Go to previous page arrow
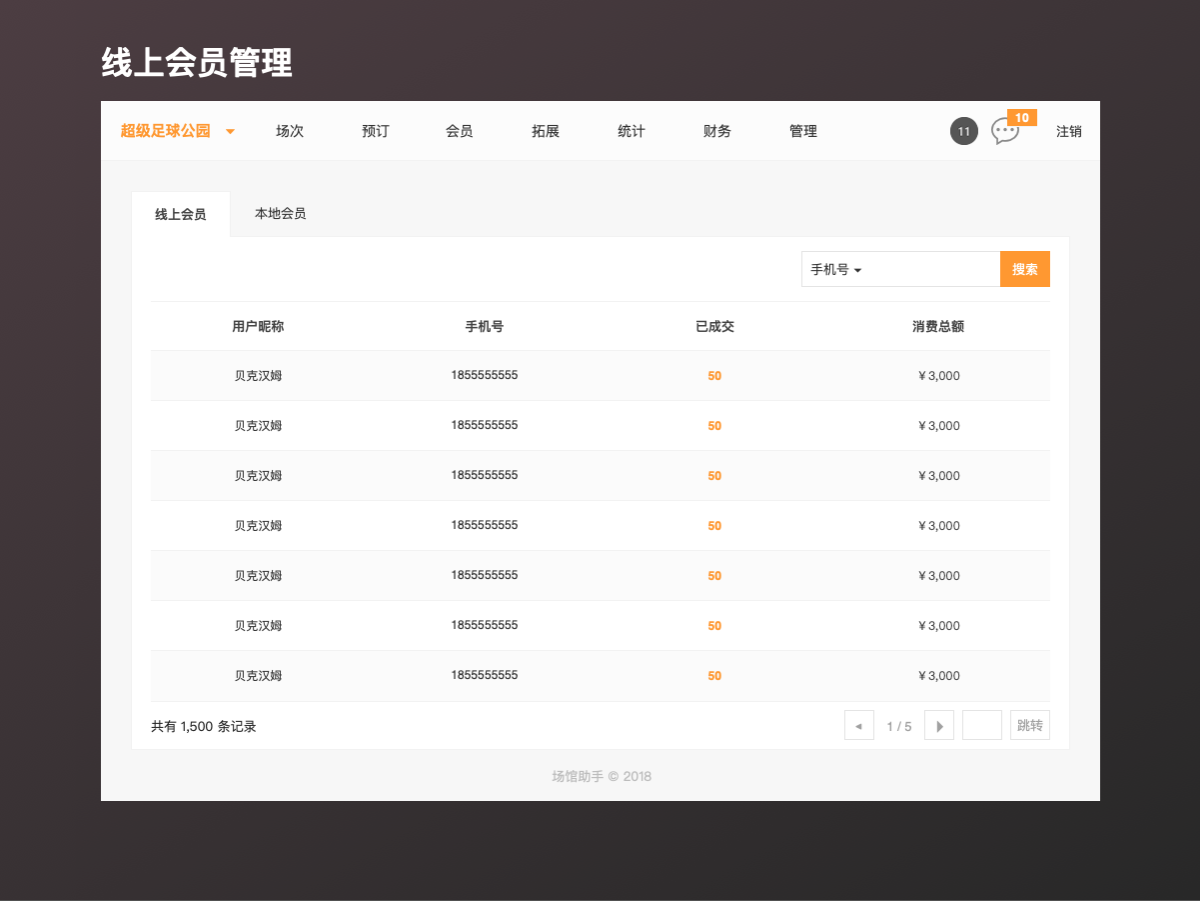Screen dimensions: 1200x901 tap(859, 725)
